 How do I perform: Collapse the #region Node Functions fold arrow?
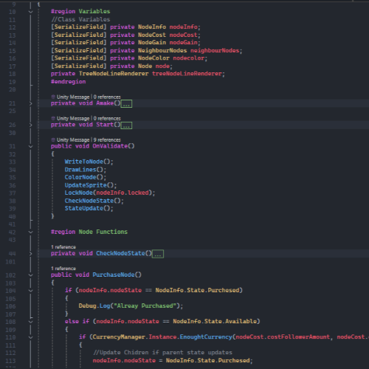(31, 232)
